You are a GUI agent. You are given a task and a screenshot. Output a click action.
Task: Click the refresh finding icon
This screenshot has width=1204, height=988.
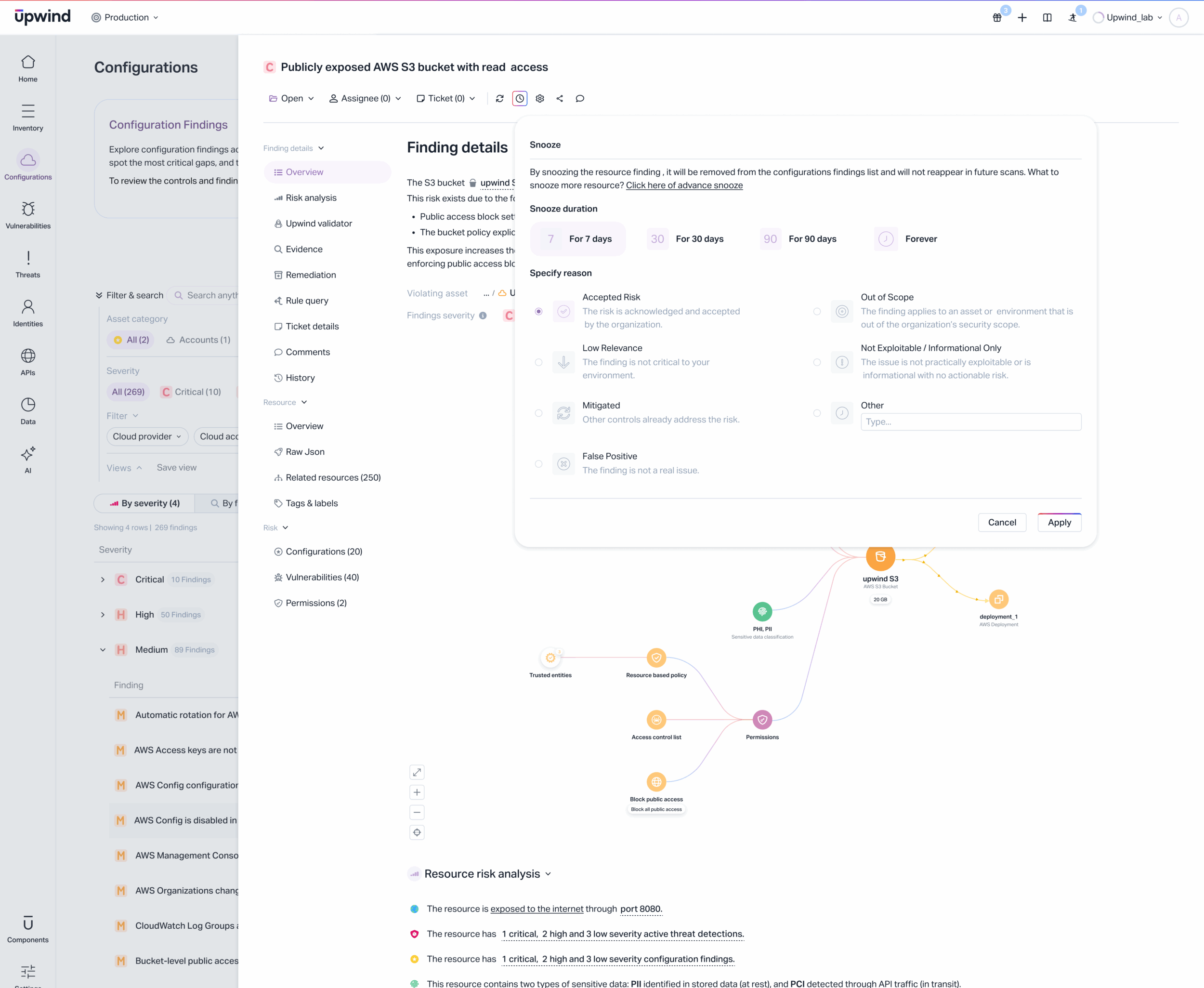pyautogui.click(x=499, y=98)
